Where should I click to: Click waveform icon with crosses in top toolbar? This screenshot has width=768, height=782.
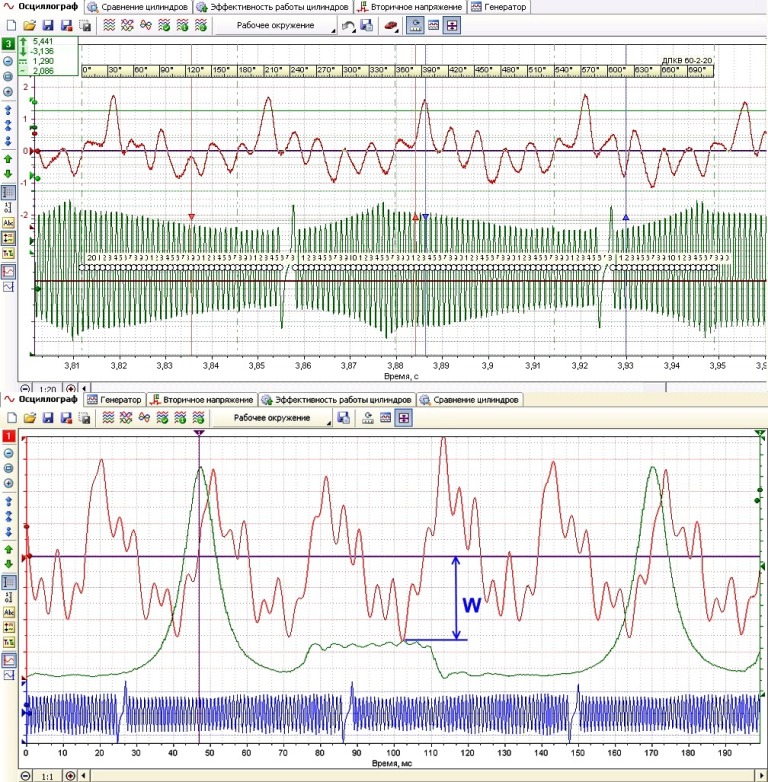[127, 25]
